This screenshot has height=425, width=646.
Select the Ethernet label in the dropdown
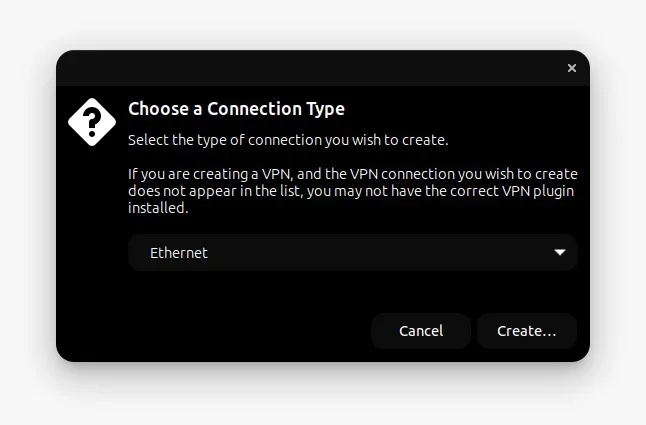(x=179, y=253)
